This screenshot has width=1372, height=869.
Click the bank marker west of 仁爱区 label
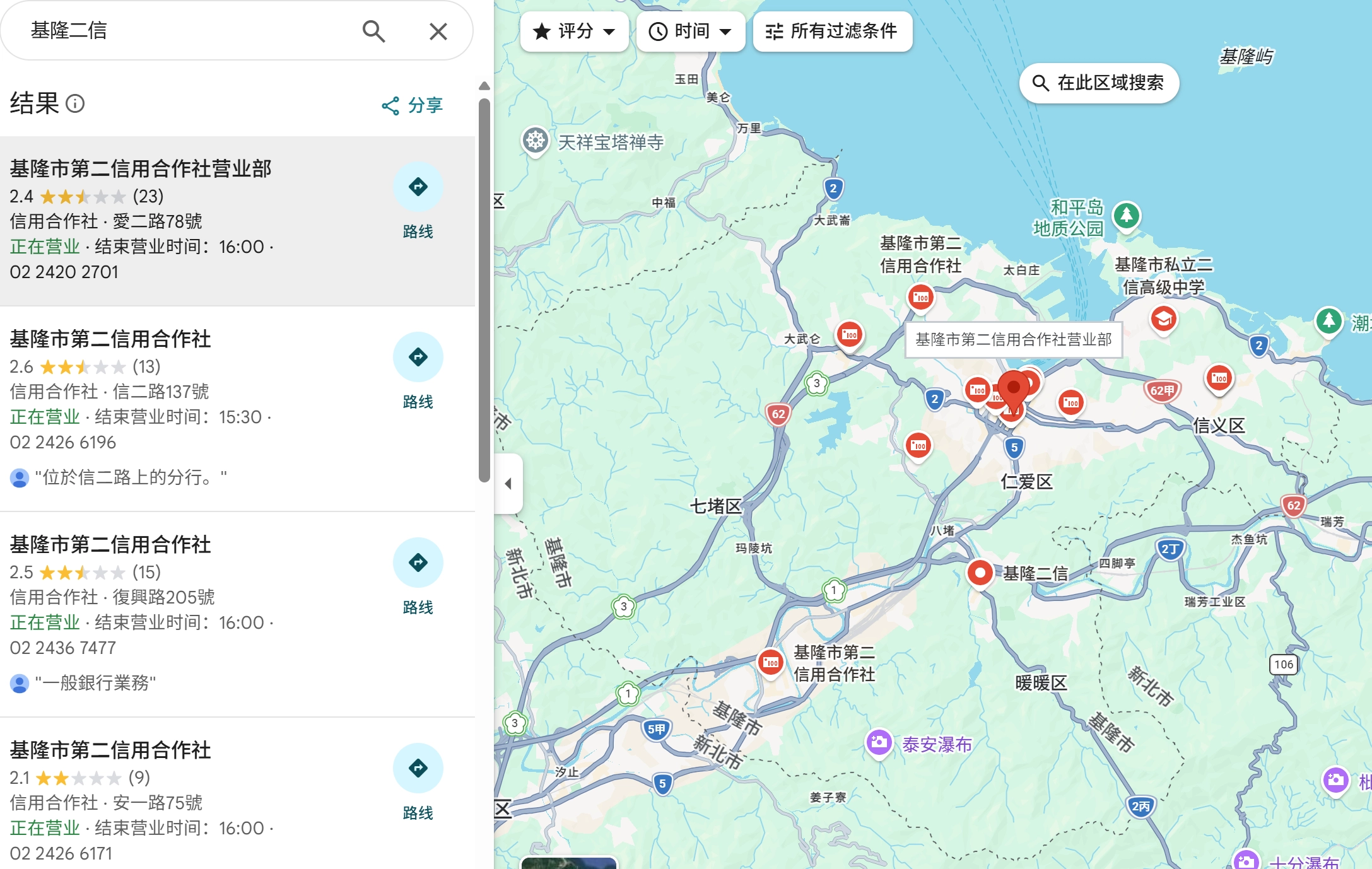tap(918, 445)
